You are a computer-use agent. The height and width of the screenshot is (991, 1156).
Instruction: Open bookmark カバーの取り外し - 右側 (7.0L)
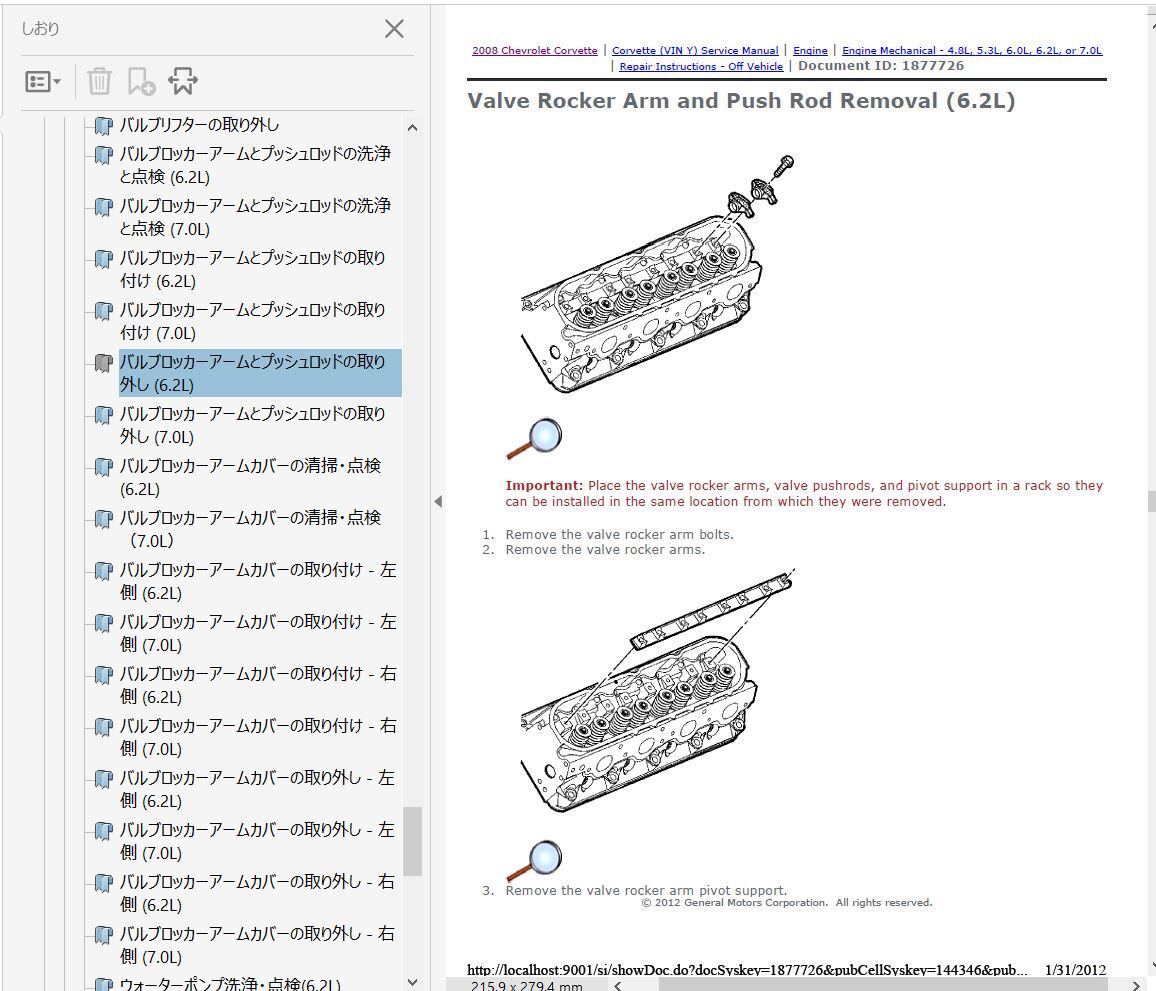(258, 945)
